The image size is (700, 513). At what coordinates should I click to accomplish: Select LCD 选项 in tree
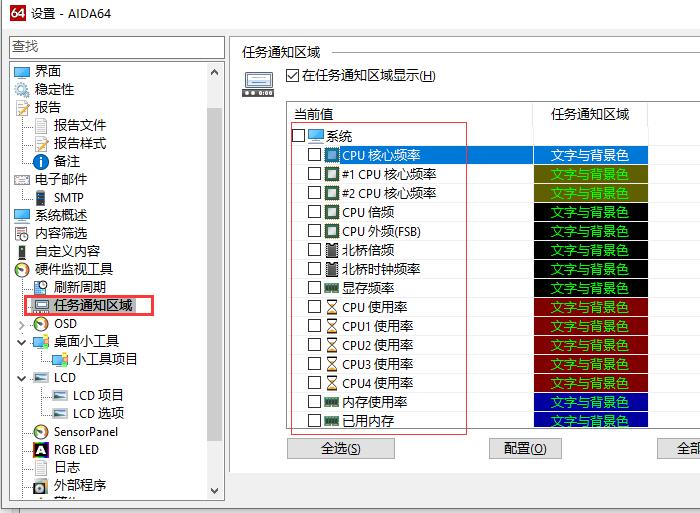(x=99, y=413)
